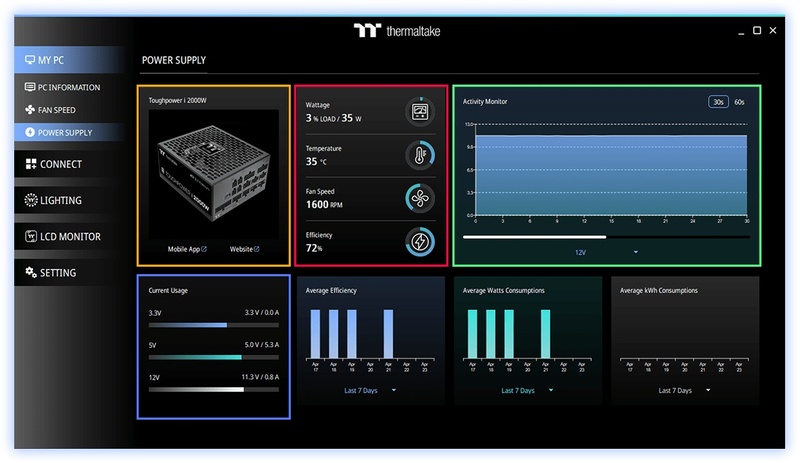Viewport: 800px width, 463px height.
Task: Click the wattage meter icon
Action: 420,111
